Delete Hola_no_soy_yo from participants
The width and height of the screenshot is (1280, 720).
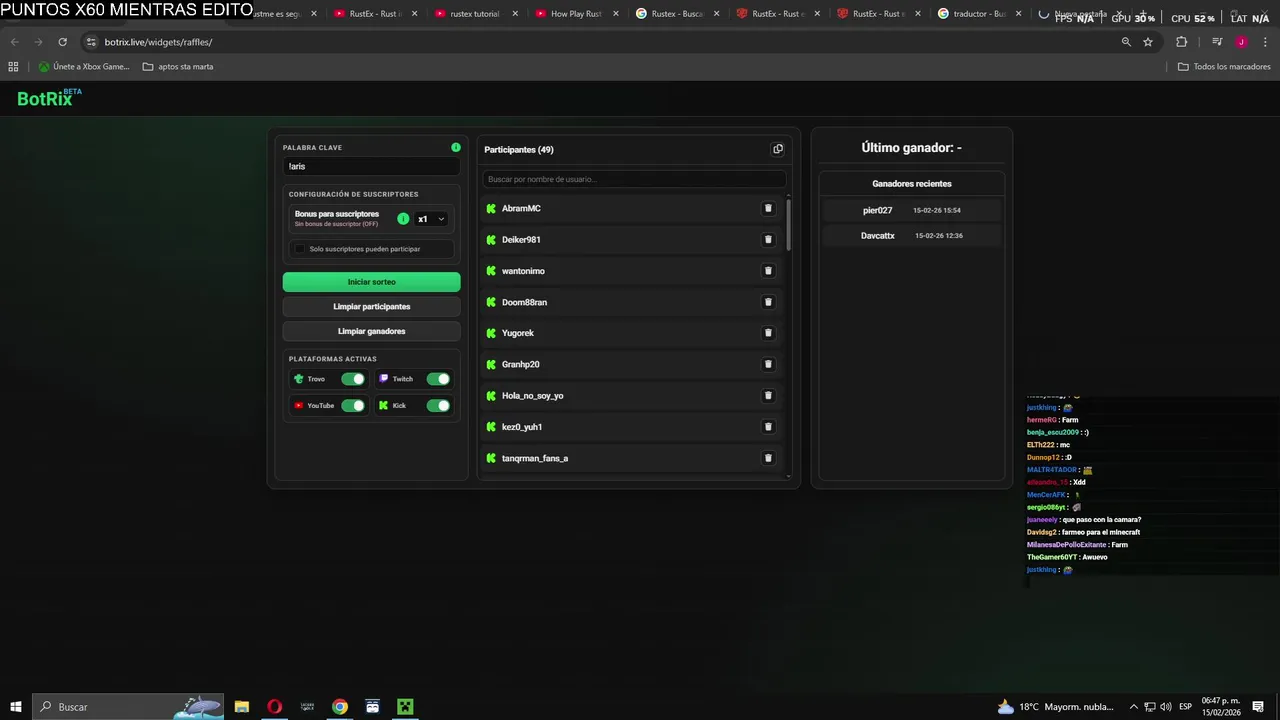[x=768, y=395]
